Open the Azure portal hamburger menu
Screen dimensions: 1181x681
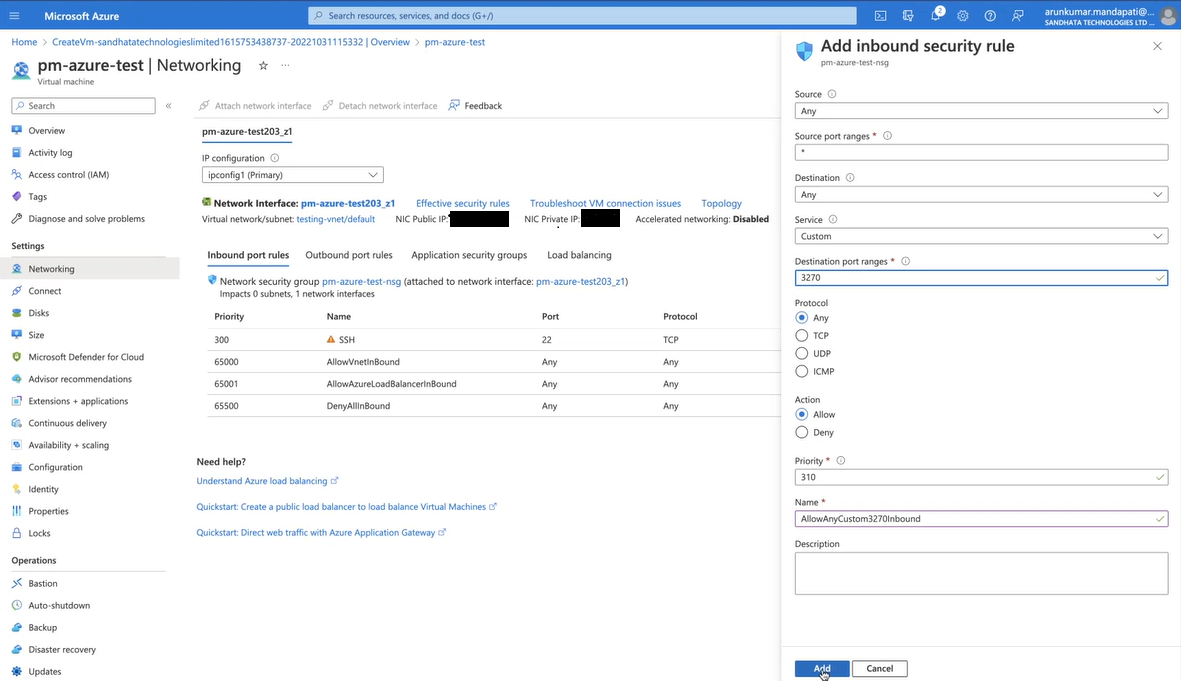[14, 16]
